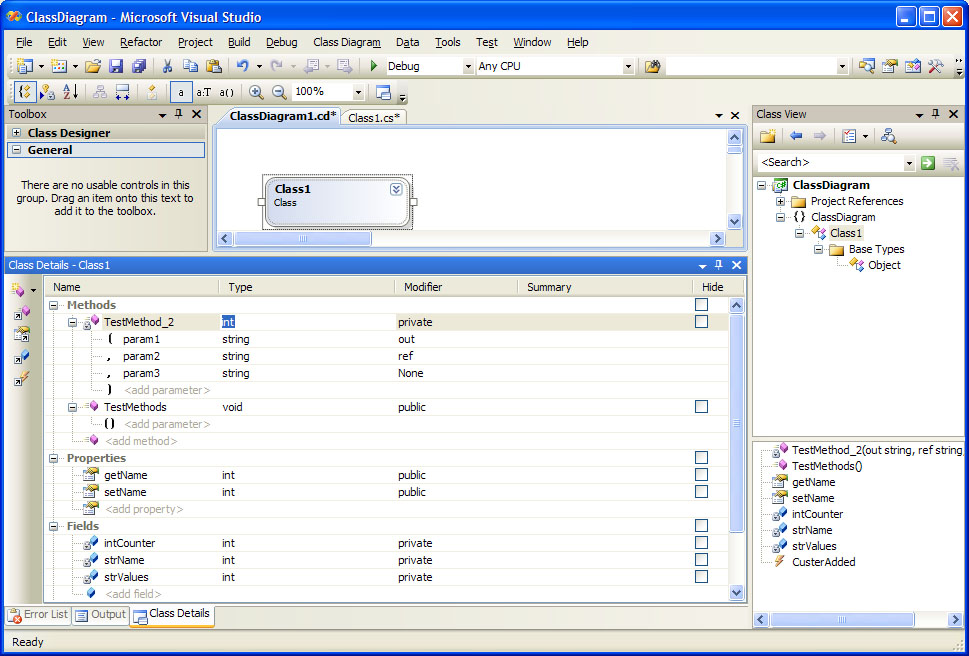
Task: Click the Zoom In magnifier icon
Action: click(256, 92)
